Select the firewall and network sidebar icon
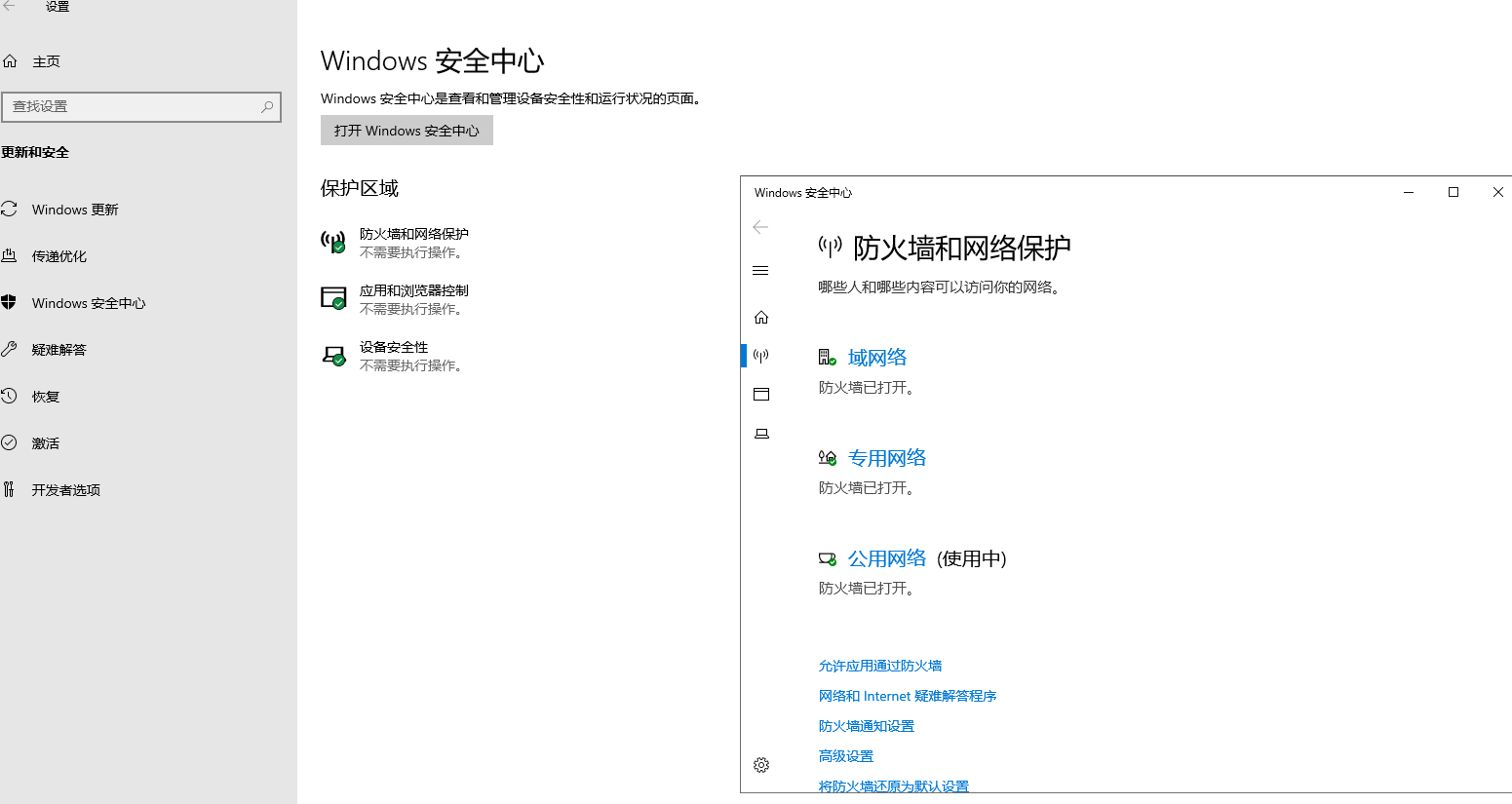 click(x=761, y=356)
